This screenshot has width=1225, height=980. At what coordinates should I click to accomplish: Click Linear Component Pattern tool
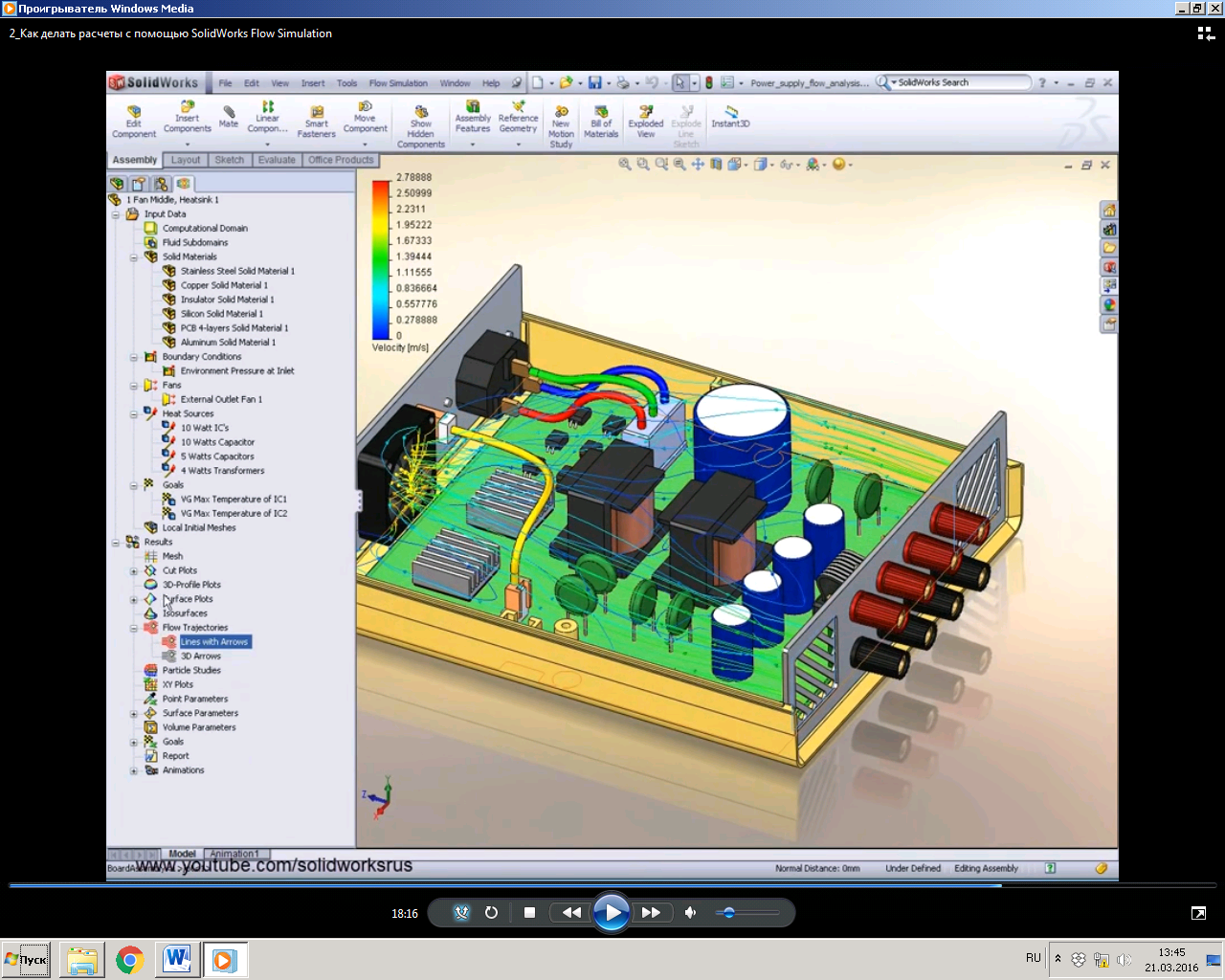(x=267, y=118)
